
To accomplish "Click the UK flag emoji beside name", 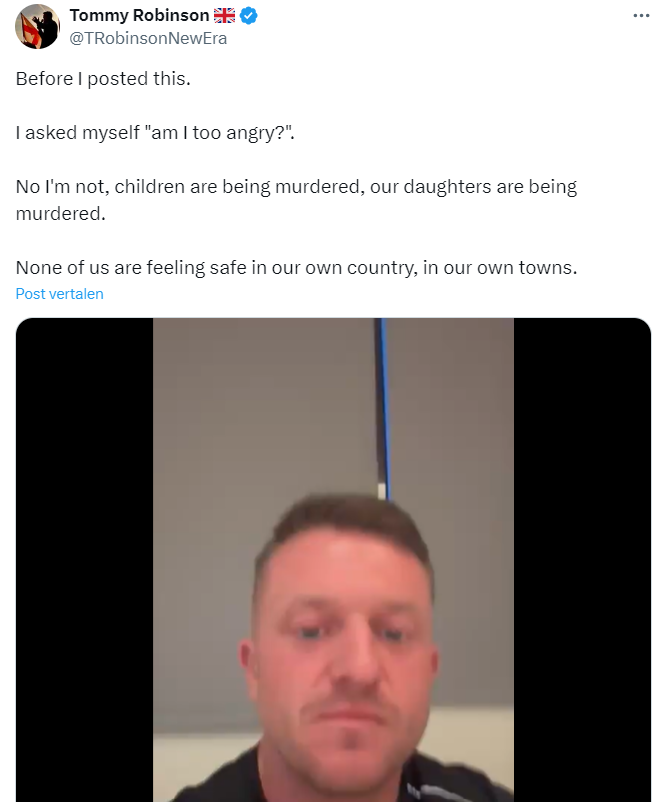I will [224, 16].
